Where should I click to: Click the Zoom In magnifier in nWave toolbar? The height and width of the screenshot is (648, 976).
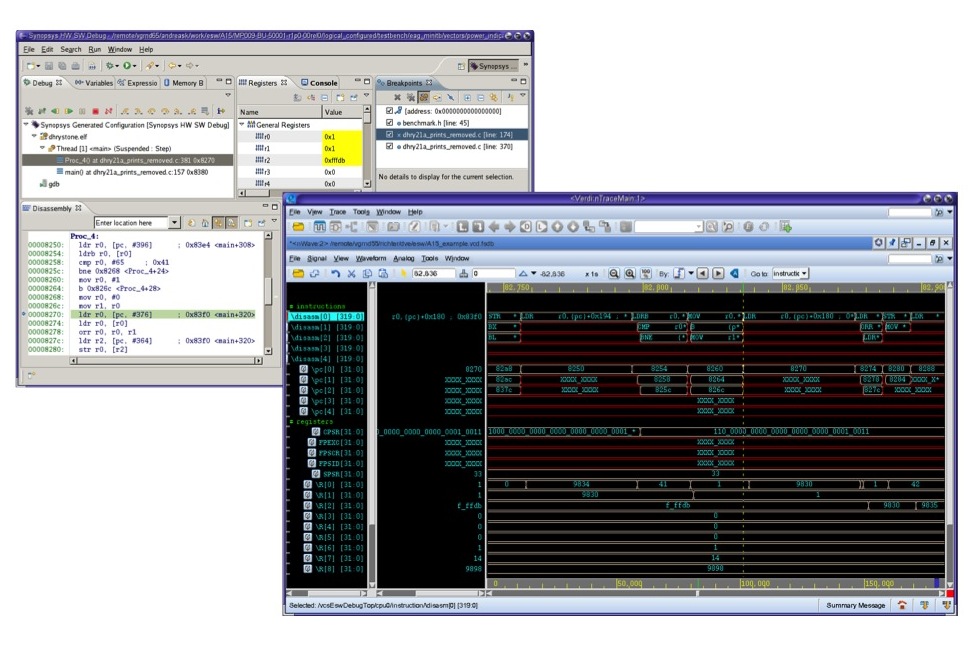point(630,273)
